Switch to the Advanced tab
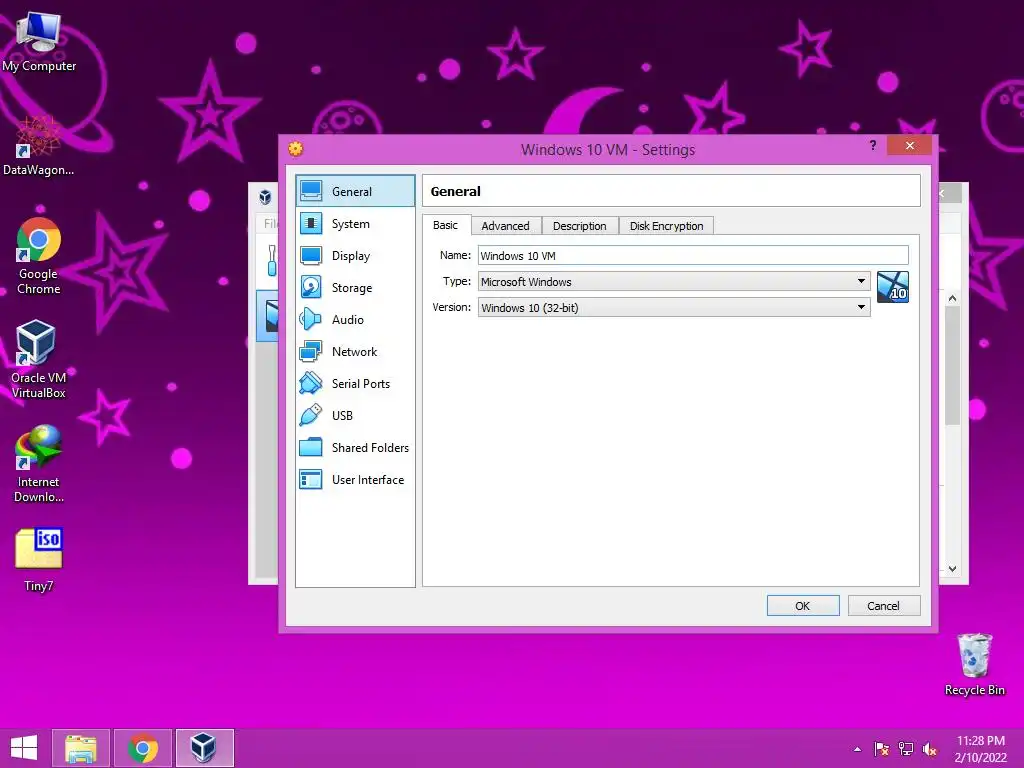The image size is (1024, 768). pos(505,226)
